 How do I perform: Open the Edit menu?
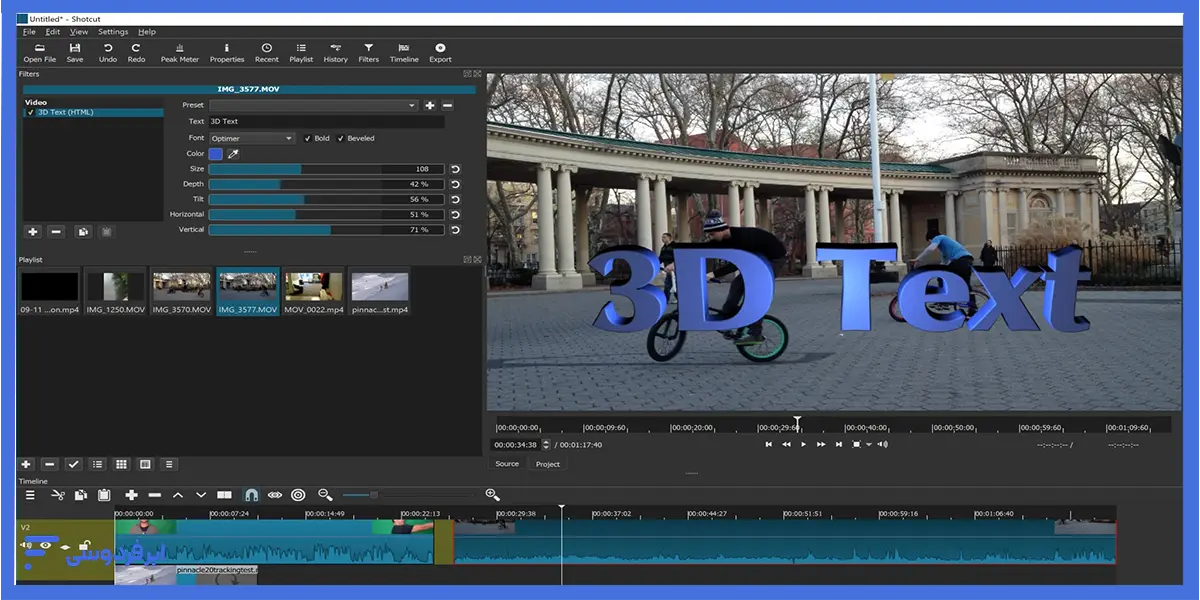tap(53, 32)
